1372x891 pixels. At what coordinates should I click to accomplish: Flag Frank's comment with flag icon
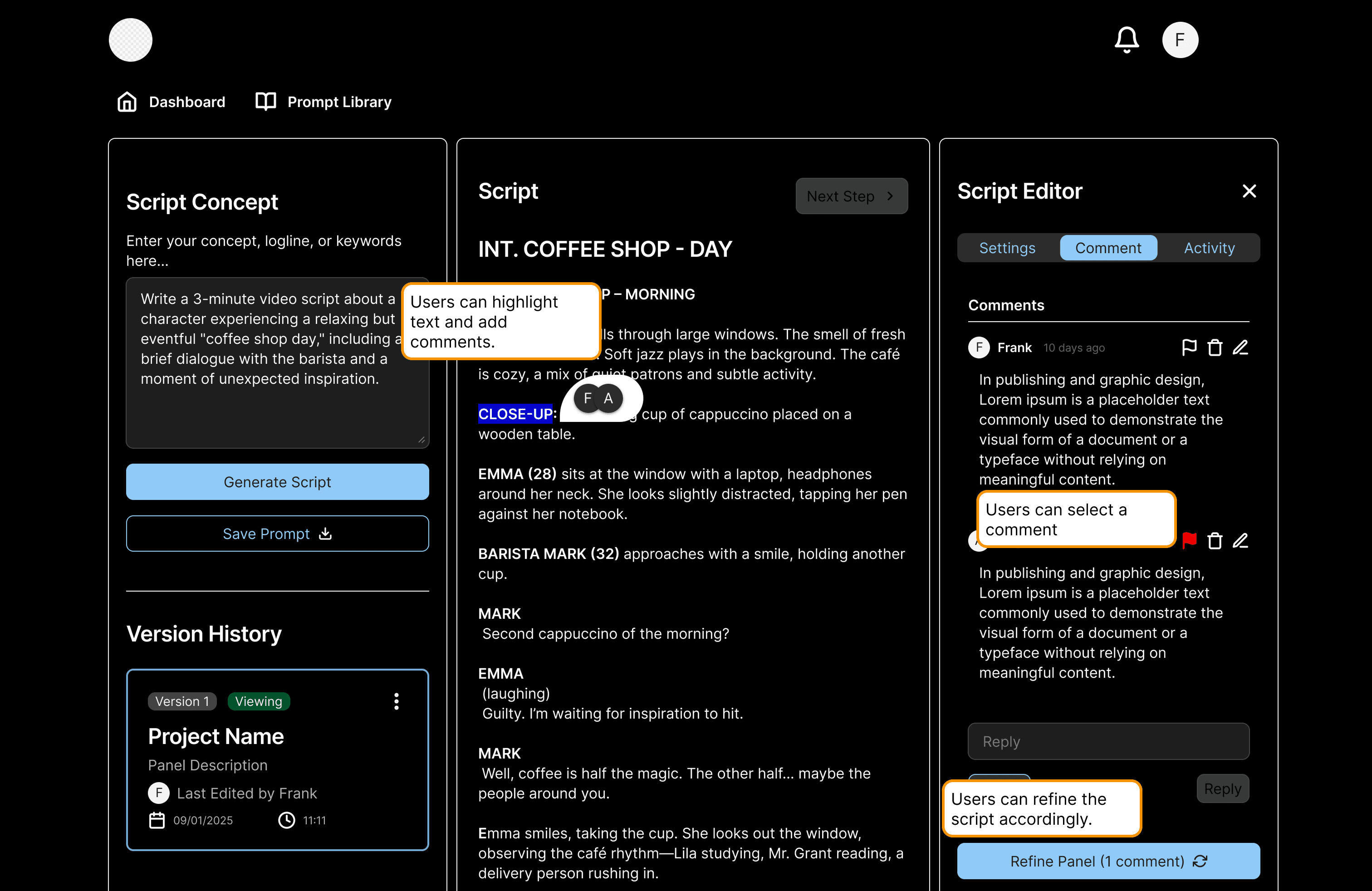1189,348
